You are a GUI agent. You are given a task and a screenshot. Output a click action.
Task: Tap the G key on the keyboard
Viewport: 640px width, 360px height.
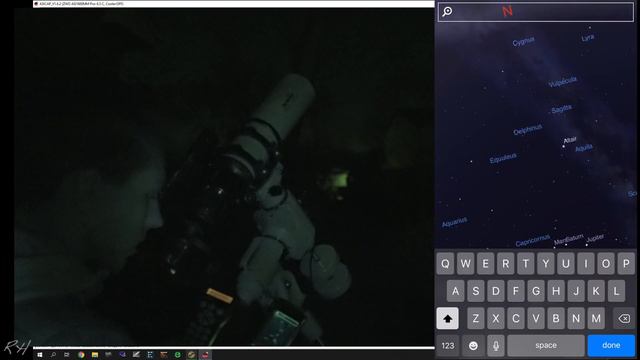pyautogui.click(x=536, y=291)
